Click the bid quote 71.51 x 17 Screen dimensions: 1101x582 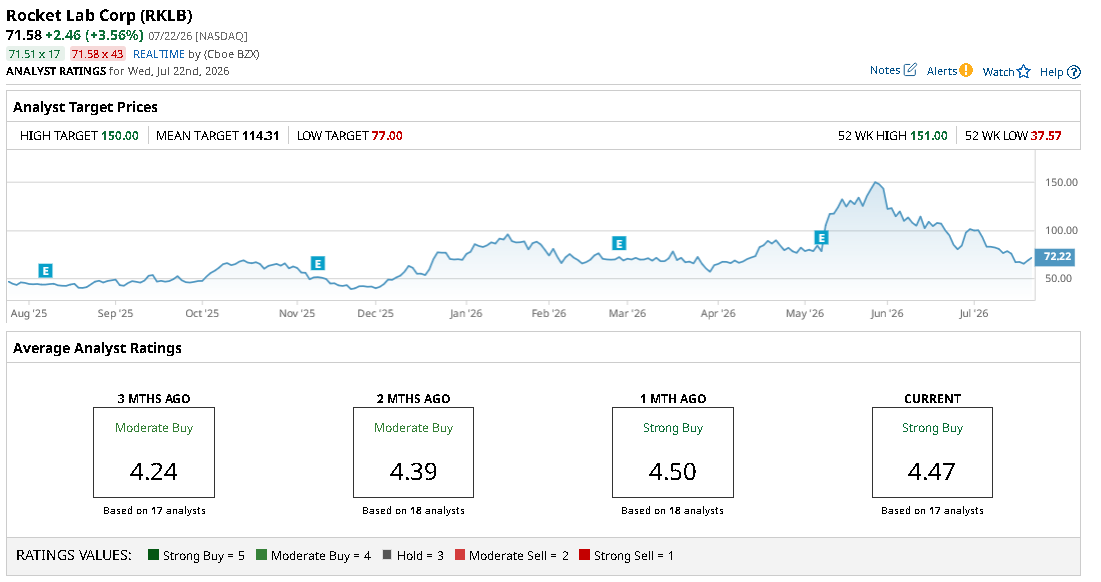pyautogui.click(x=35, y=54)
